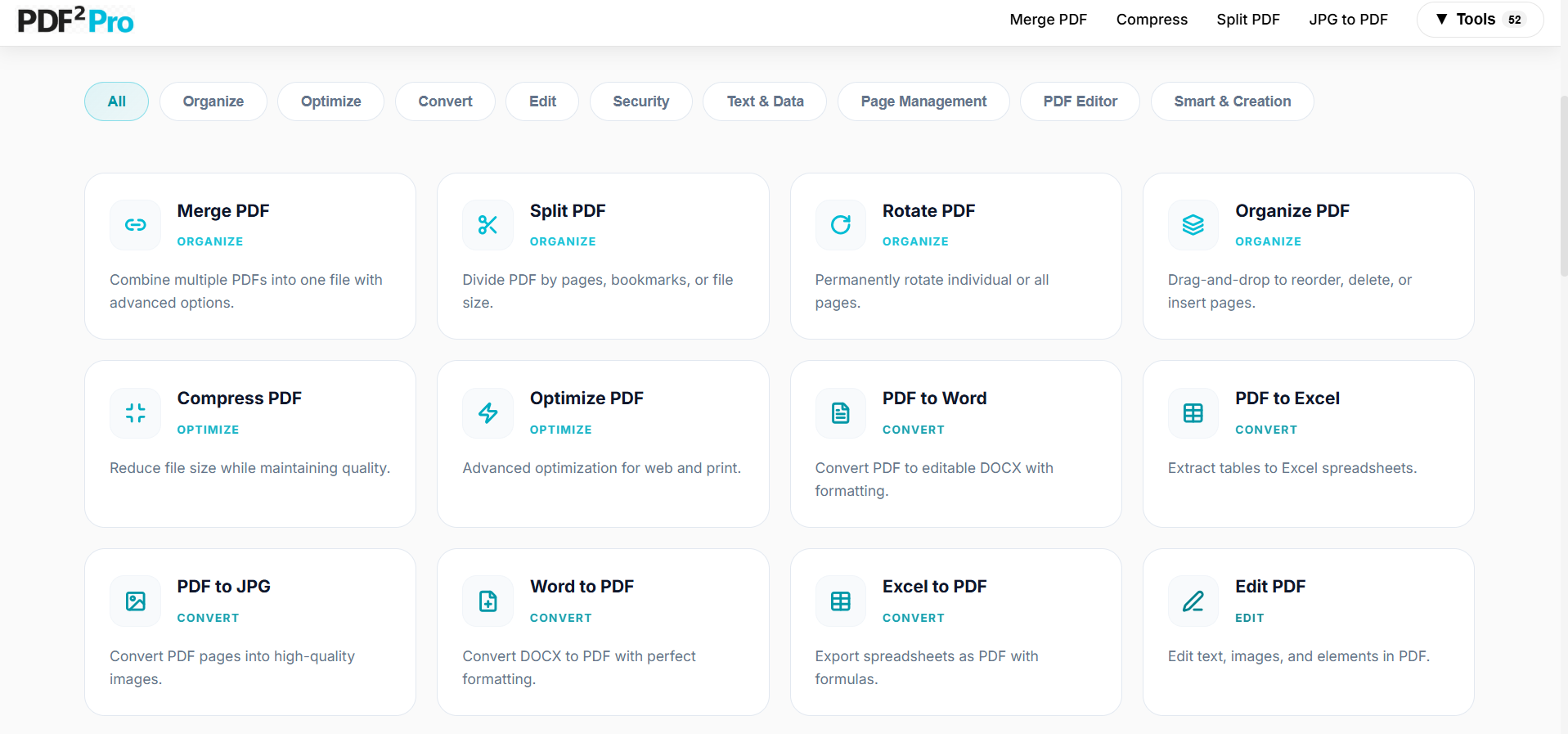This screenshot has height=734, width=1568.
Task: Click the Organize PDF layers icon
Action: pos(1193,225)
